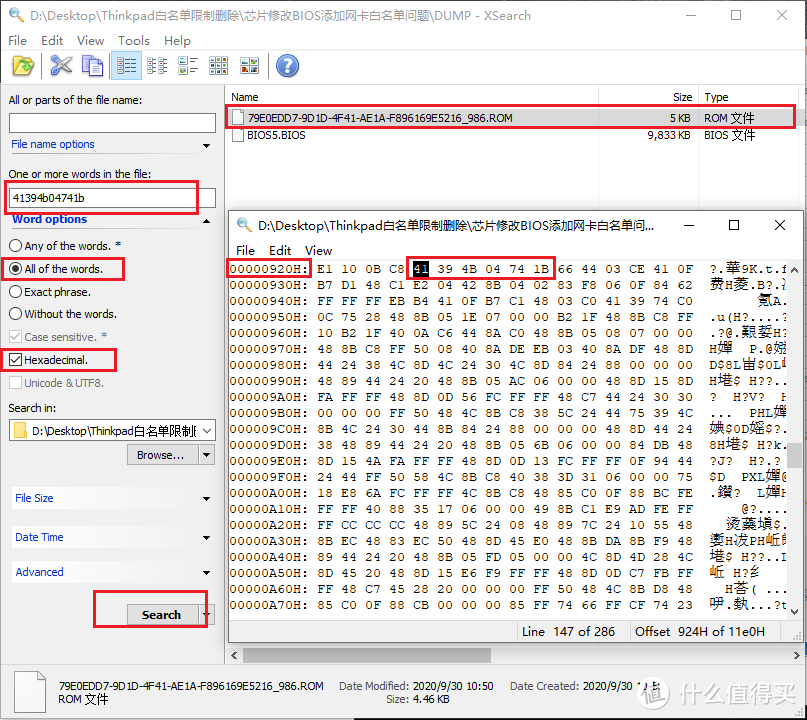Click the ROM file icon in results list
Image resolution: width=807 pixels, height=720 pixels.
(238, 118)
